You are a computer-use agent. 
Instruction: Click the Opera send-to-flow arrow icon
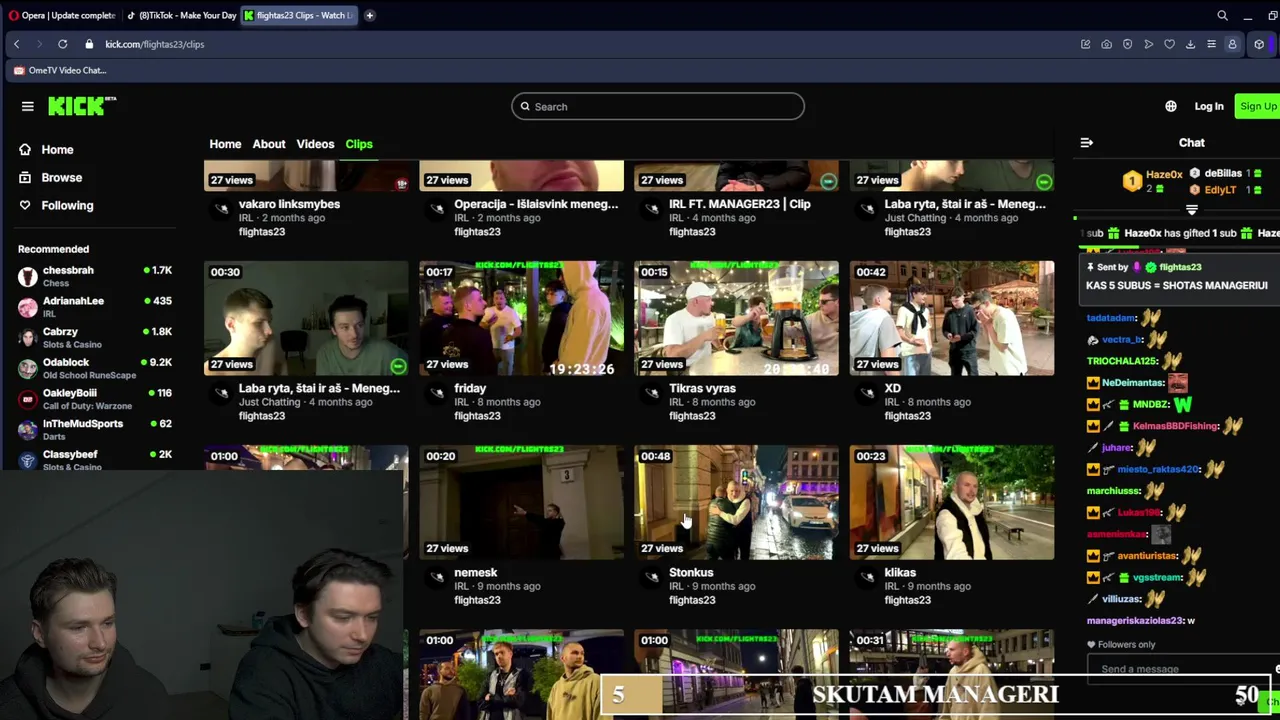click(x=1148, y=44)
